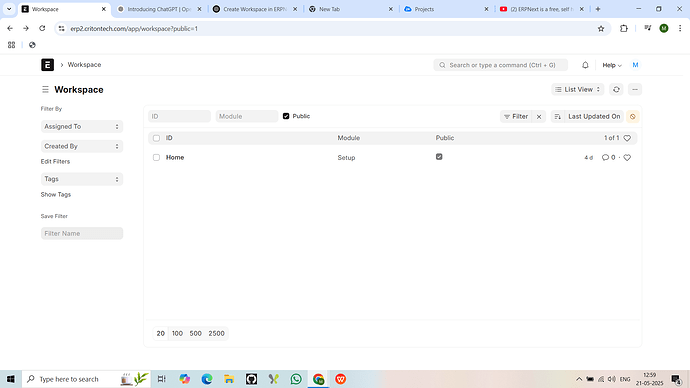Open the Help menu
This screenshot has width=690, height=388.
pos(612,65)
